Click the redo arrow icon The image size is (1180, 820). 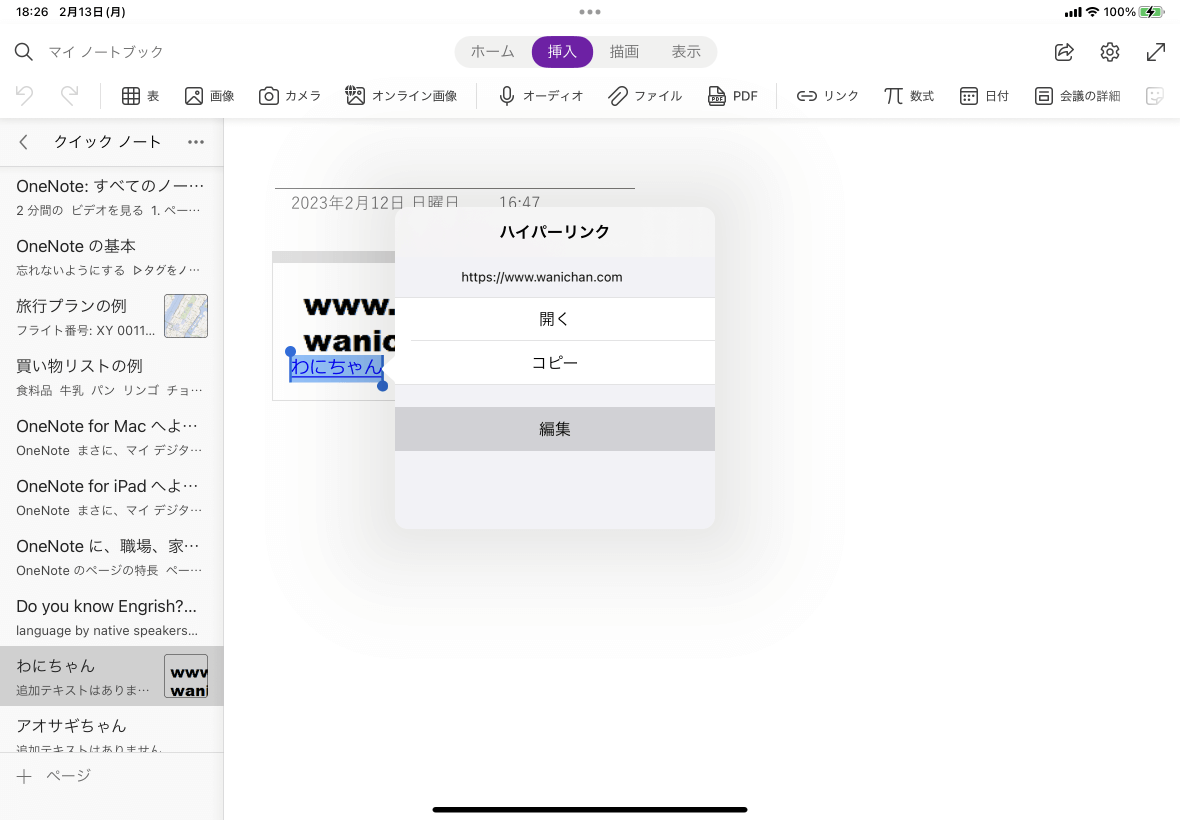point(69,96)
